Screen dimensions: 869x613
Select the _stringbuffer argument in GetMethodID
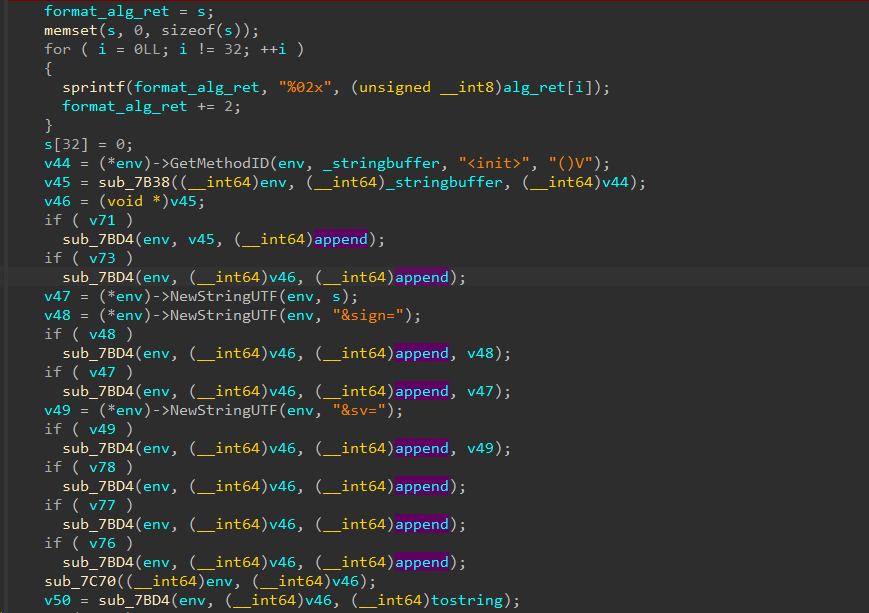click(x=381, y=164)
